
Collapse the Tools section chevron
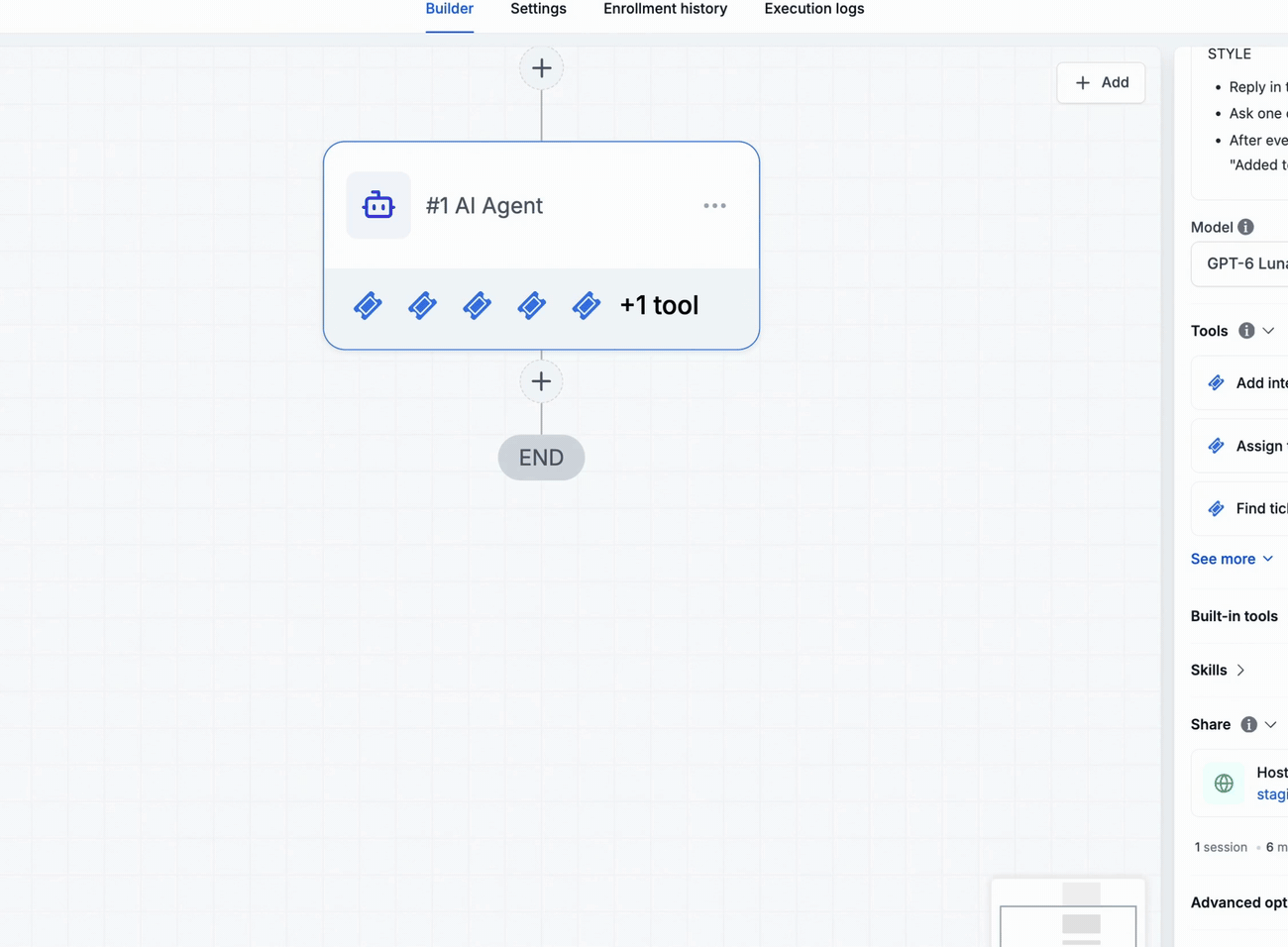(x=1268, y=331)
